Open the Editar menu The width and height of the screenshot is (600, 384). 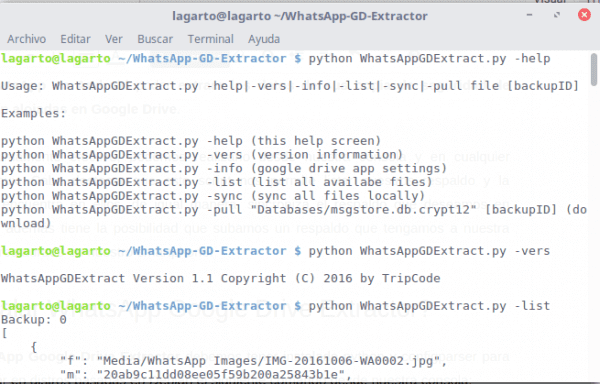75,39
